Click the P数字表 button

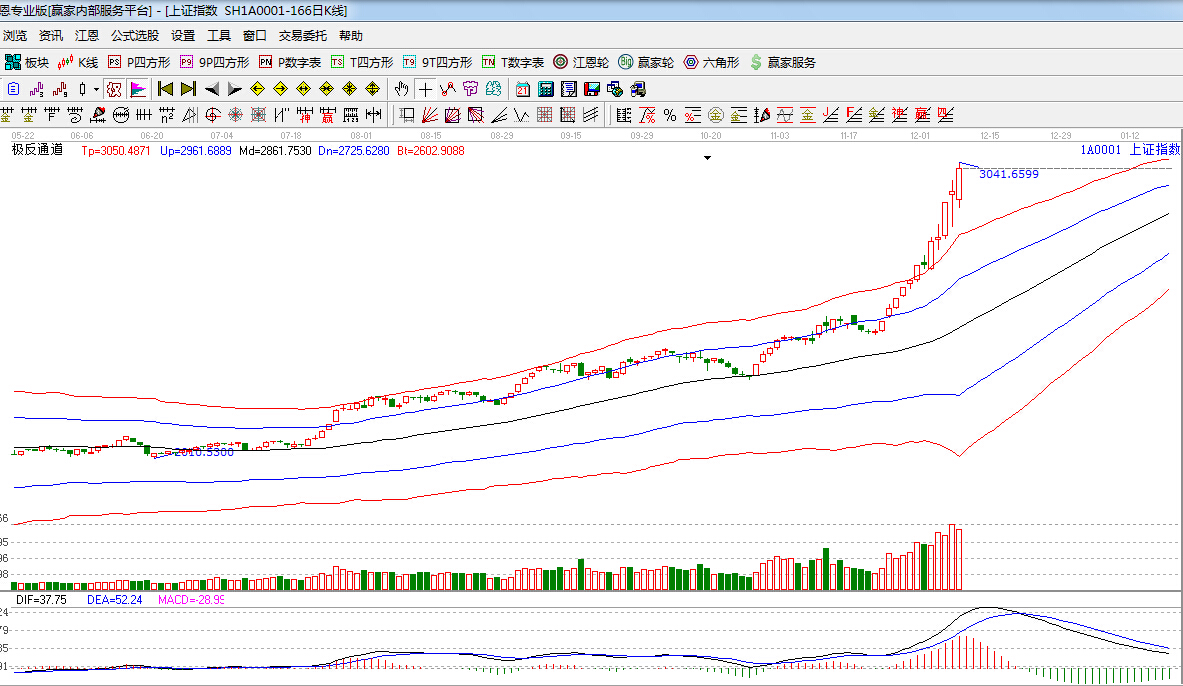click(290, 62)
